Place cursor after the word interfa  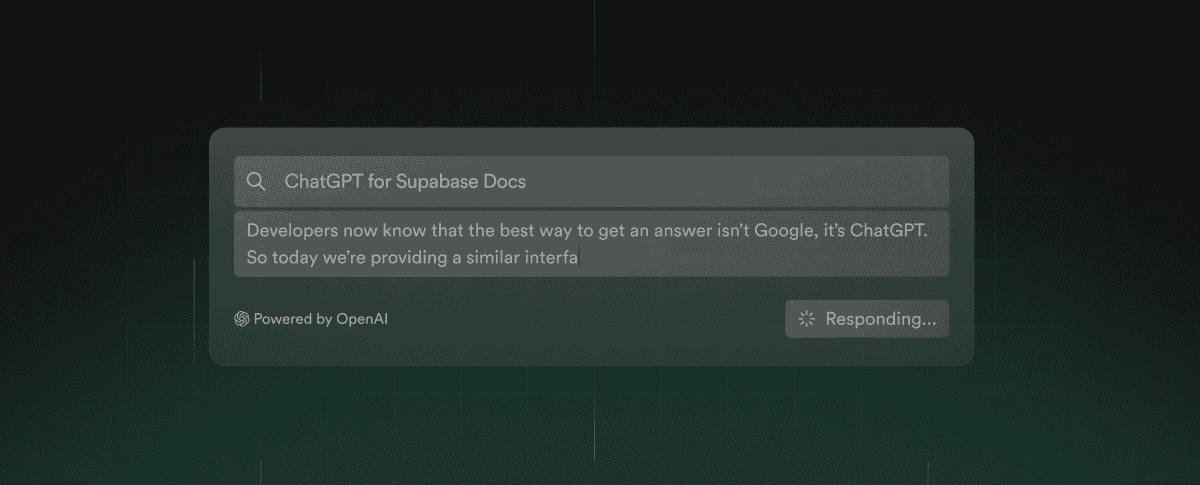click(x=580, y=257)
